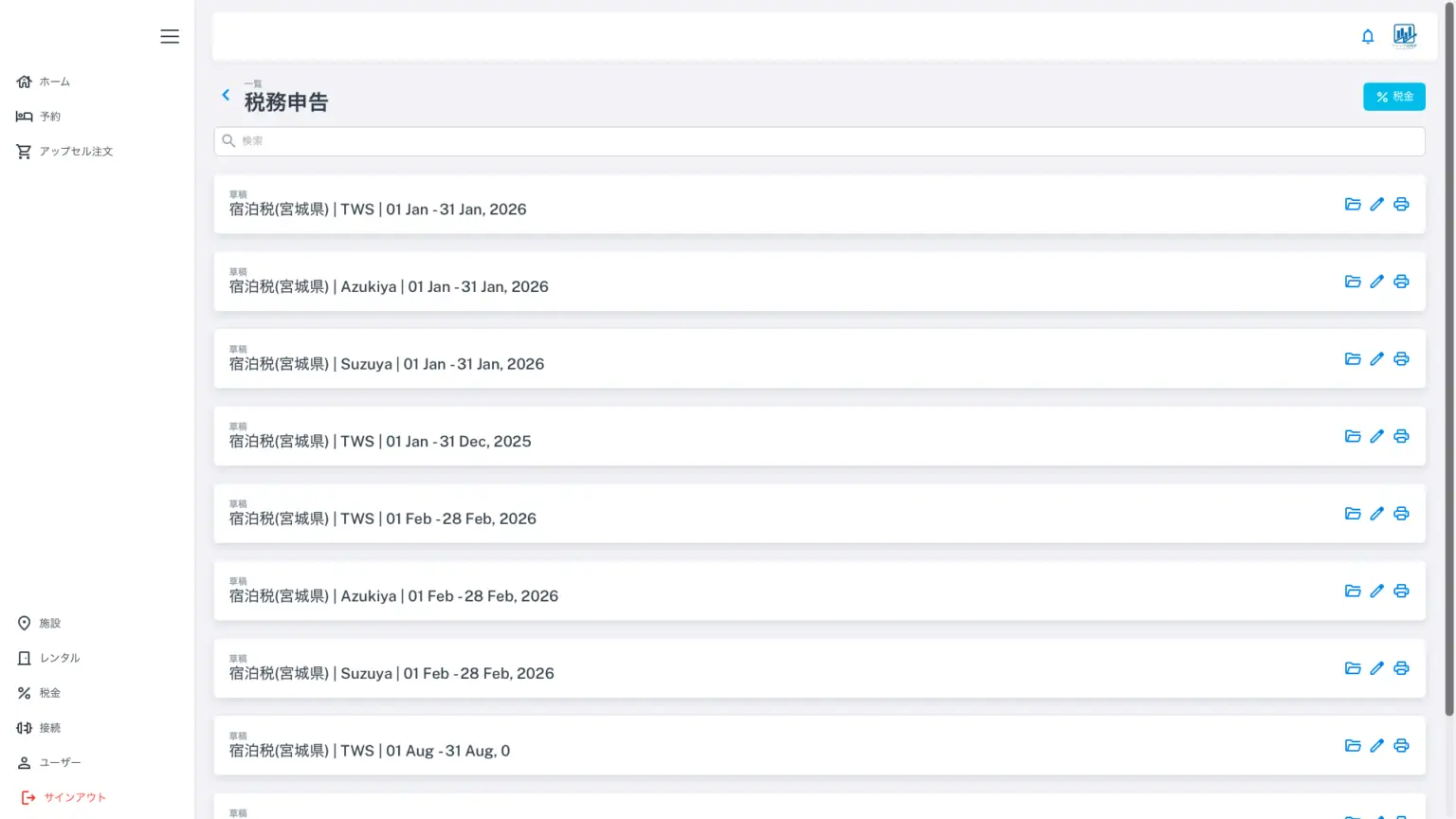Select 施設 facilities in the sidebar
The width and height of the screenshot is (1456, 819).
(x=49, y=624)
